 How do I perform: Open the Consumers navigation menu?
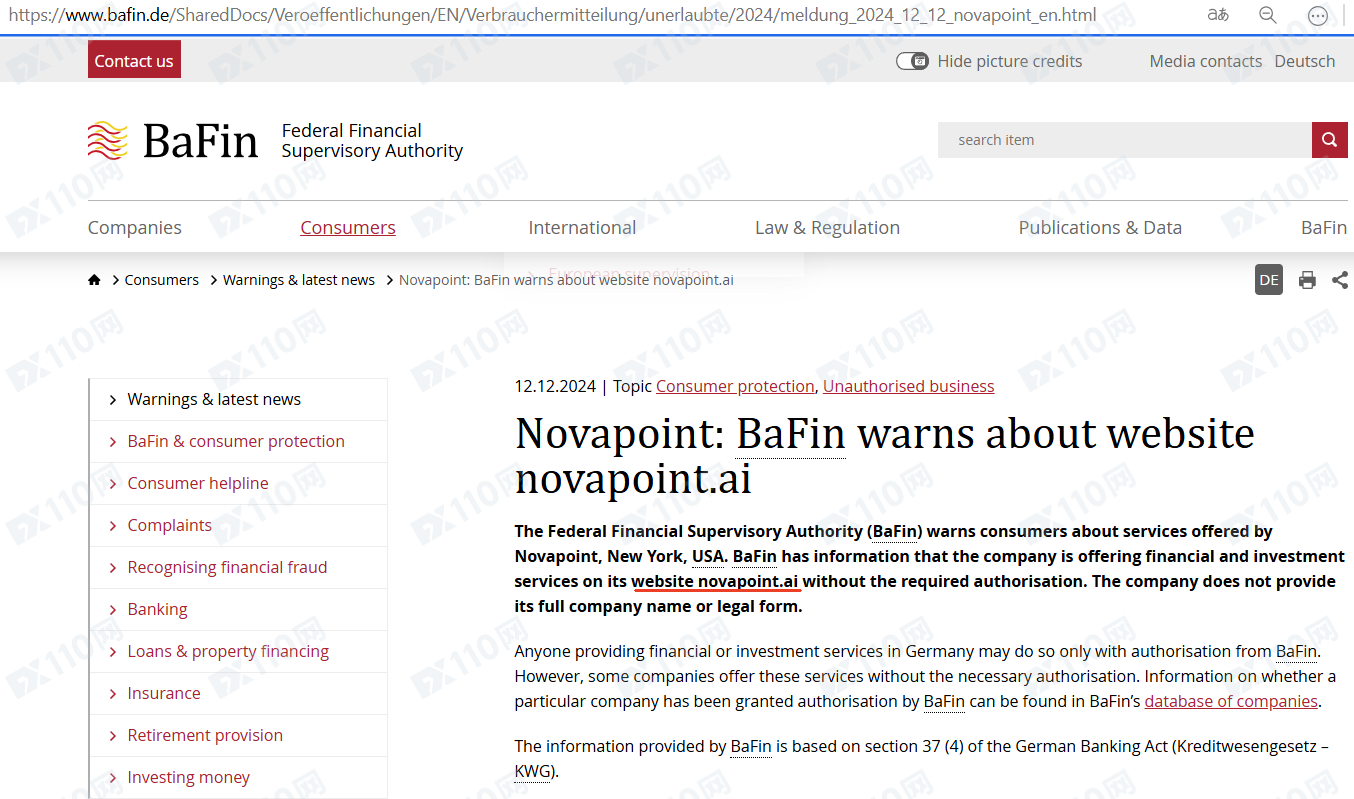coord(348,227)
